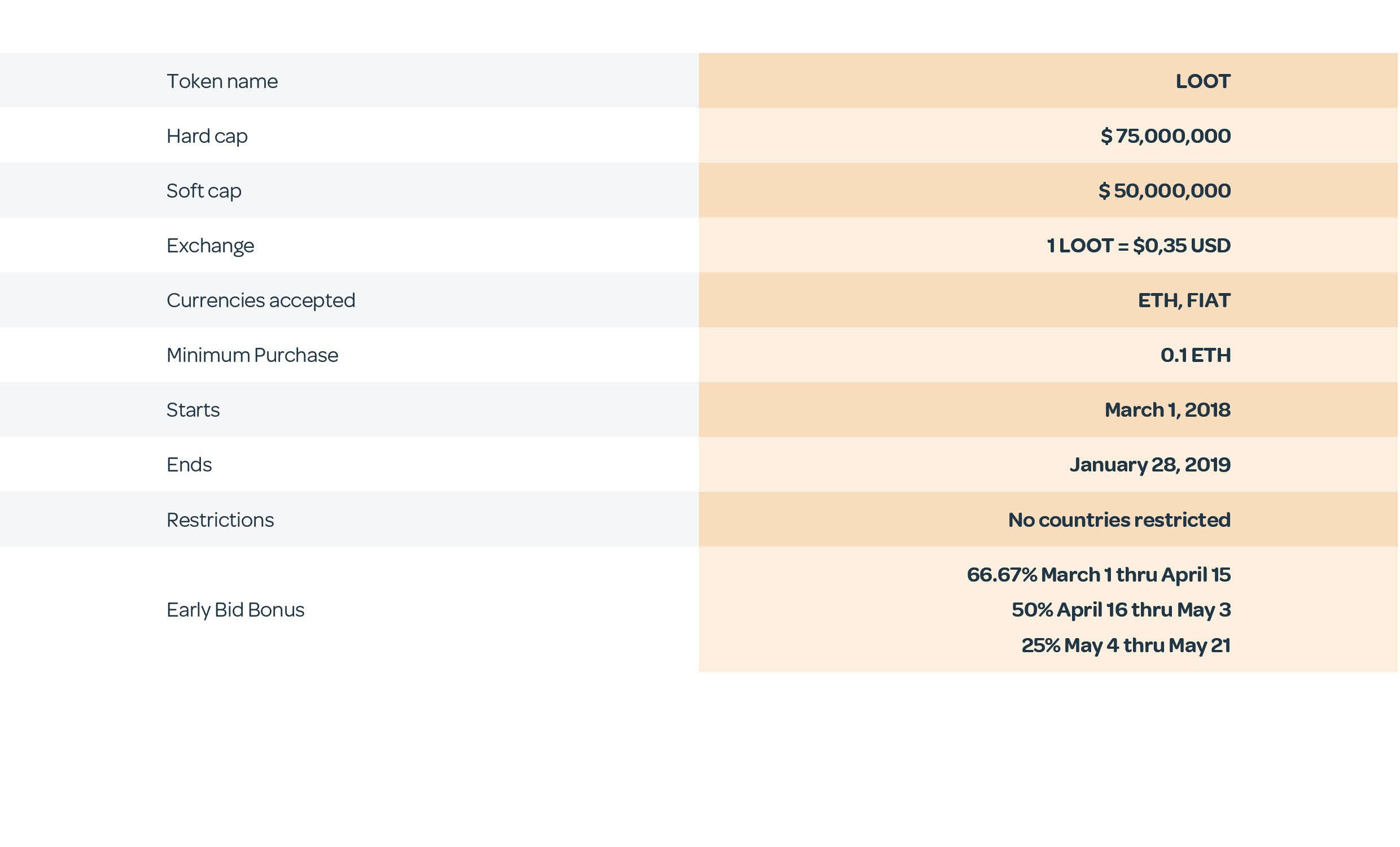Select the "March 1, 2018" start date

coord(1167,410)
